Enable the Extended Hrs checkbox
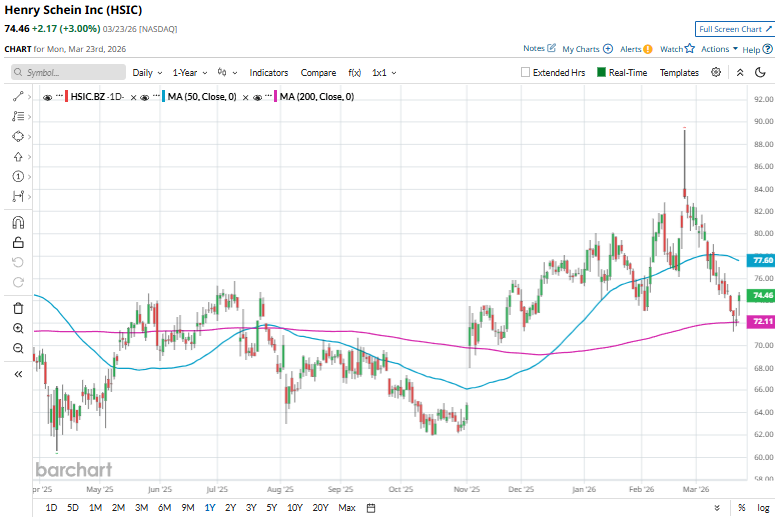Image resolution: width=775 pixels, height=525 pixels. (525, 73)
